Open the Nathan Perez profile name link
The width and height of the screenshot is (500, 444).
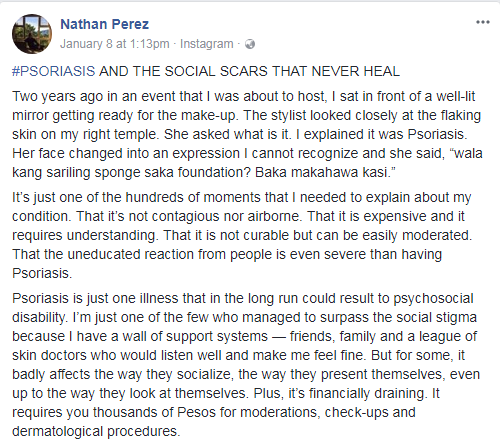pyautogui.click(x=105, y=24)
